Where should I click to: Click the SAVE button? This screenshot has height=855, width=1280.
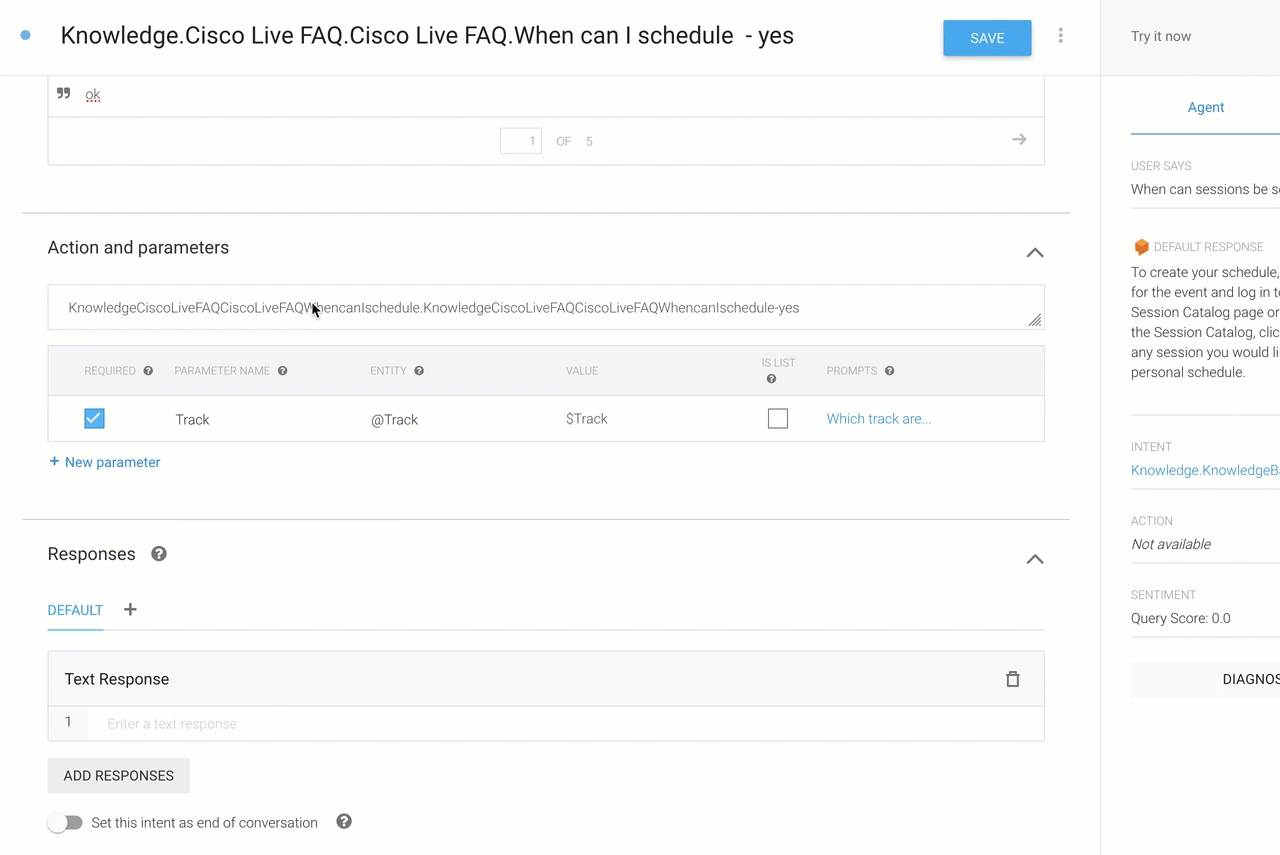987,38
